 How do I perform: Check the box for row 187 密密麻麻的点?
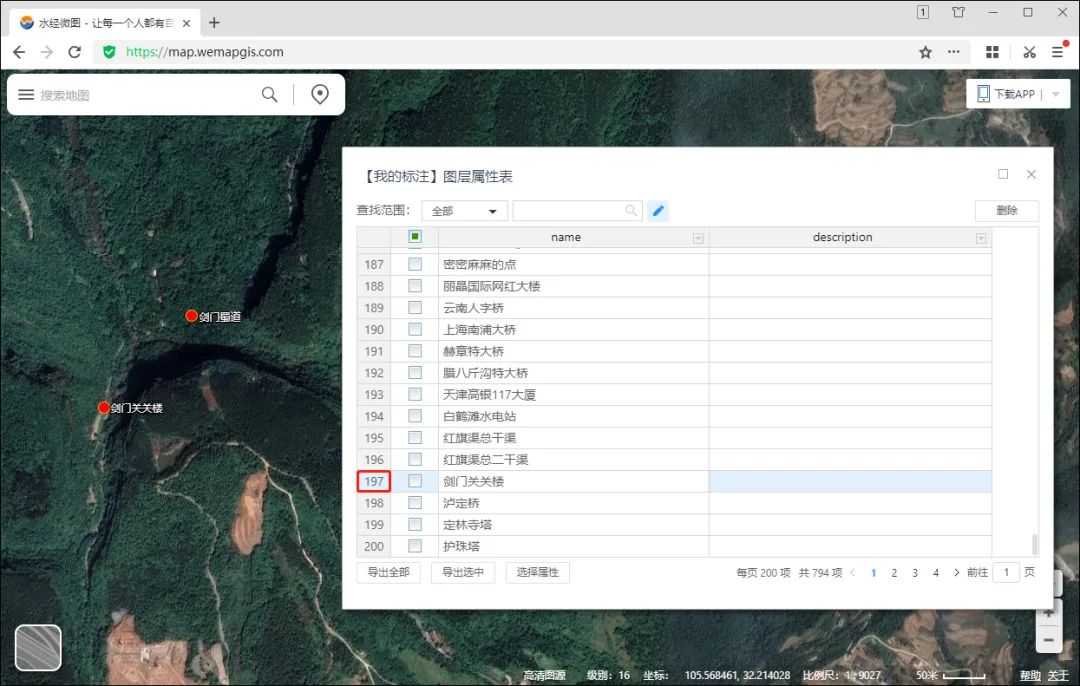(x=415, y=264)
